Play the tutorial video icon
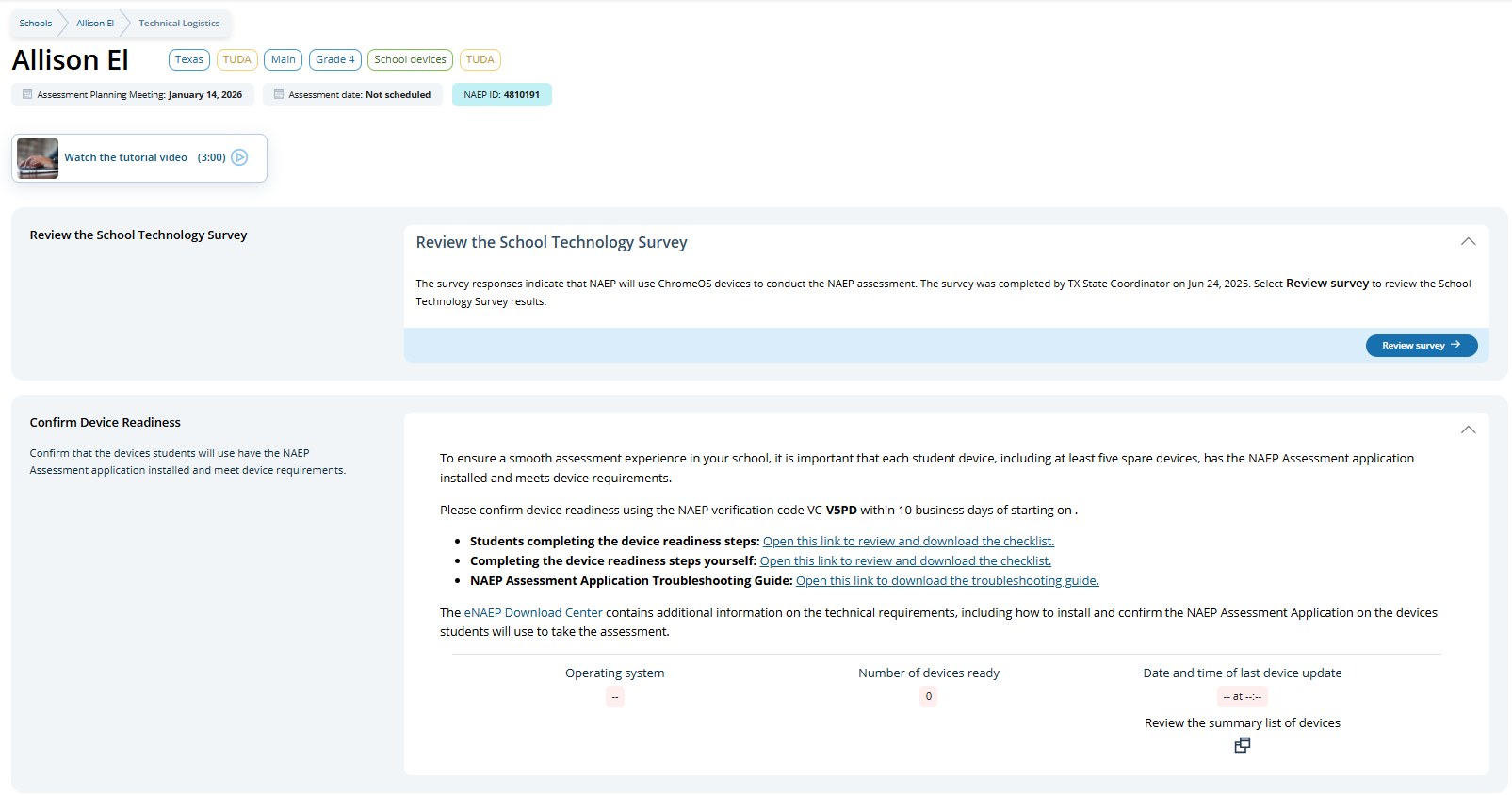This screenshot has width=1512, height=795. (240, 157)
